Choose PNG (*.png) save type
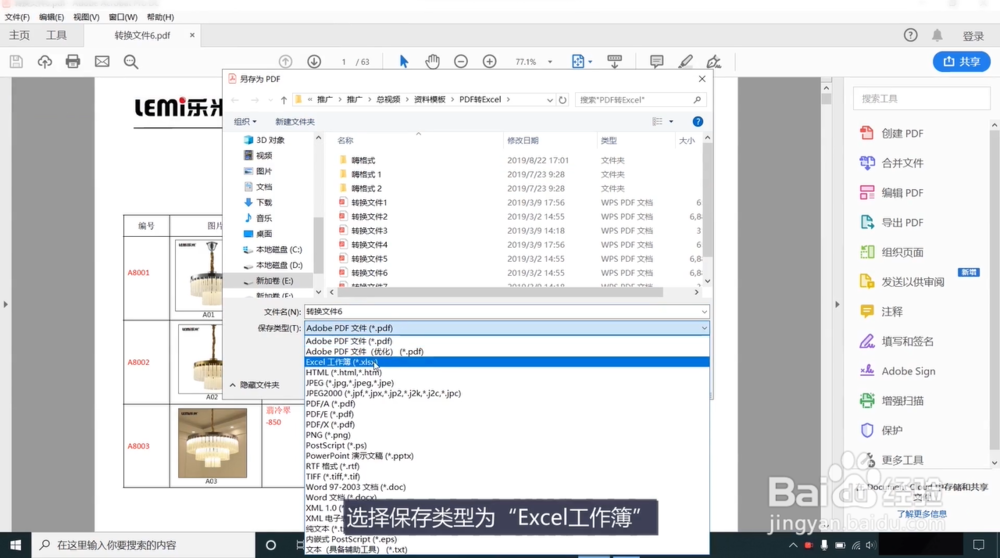Screen dimensions: 1000x558 click(x=507, y=435)
